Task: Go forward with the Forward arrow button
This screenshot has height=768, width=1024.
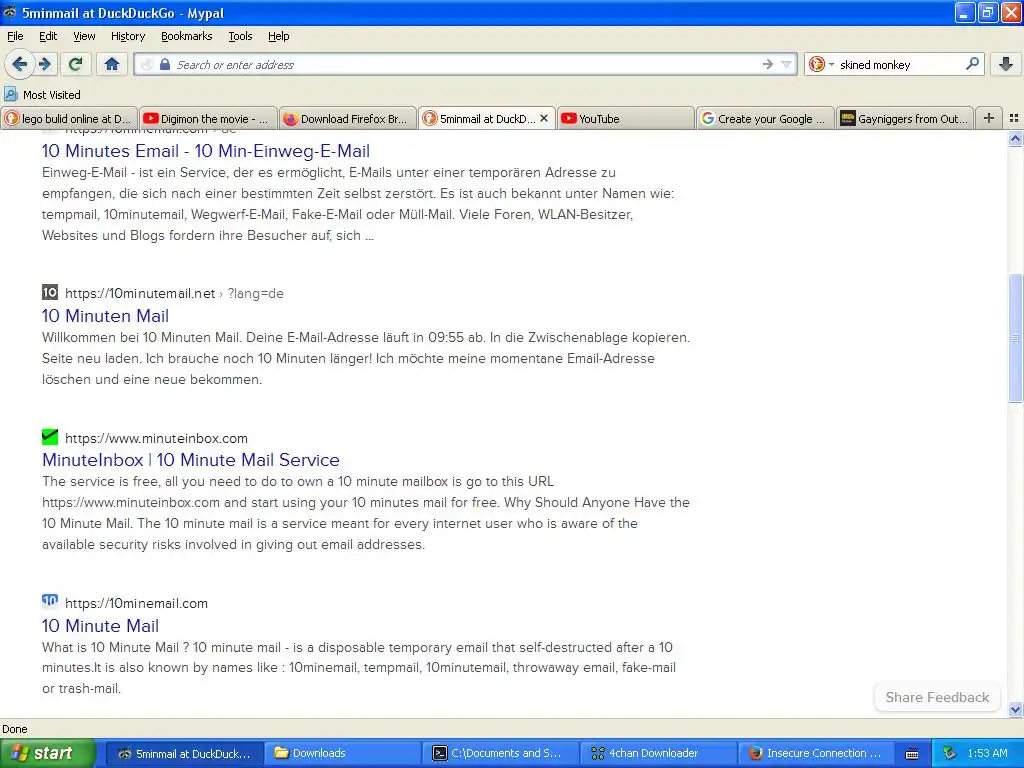Action: 44,64
